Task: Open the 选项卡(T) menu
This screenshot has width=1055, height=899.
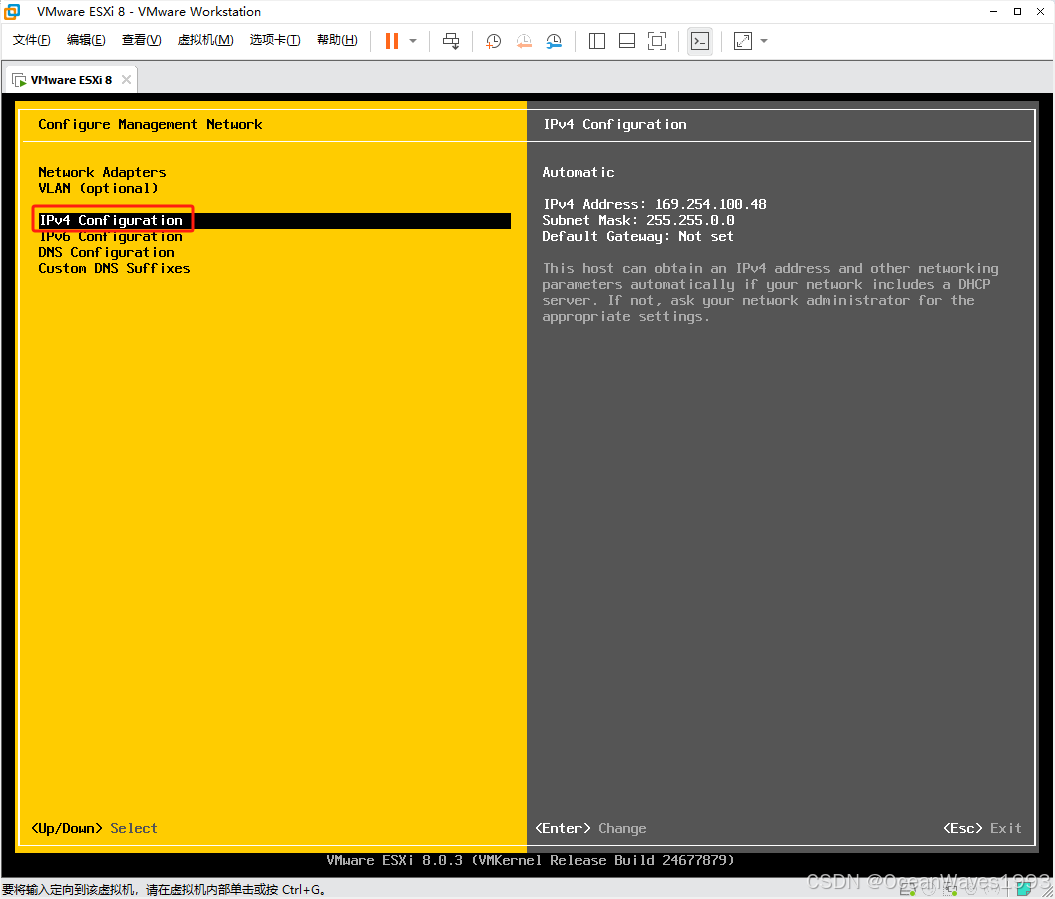Action: pyautogui.click(x=275, y=40)
